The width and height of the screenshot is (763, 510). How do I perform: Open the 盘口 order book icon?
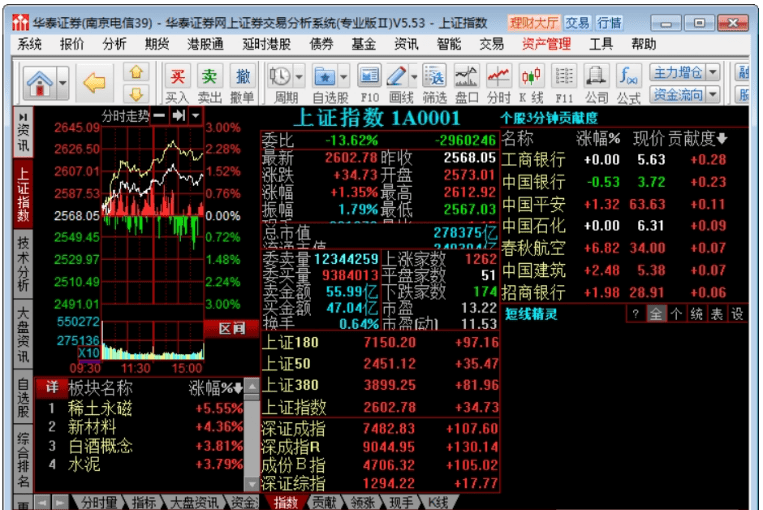466,83
